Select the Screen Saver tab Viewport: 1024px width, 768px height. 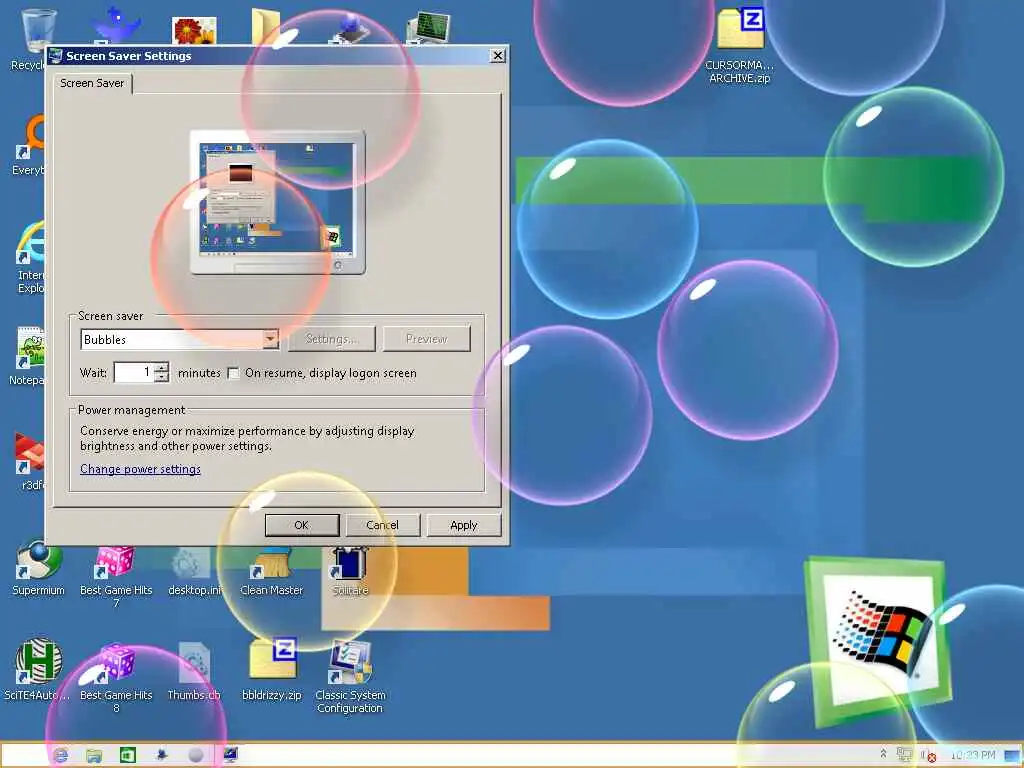point(91,83)
